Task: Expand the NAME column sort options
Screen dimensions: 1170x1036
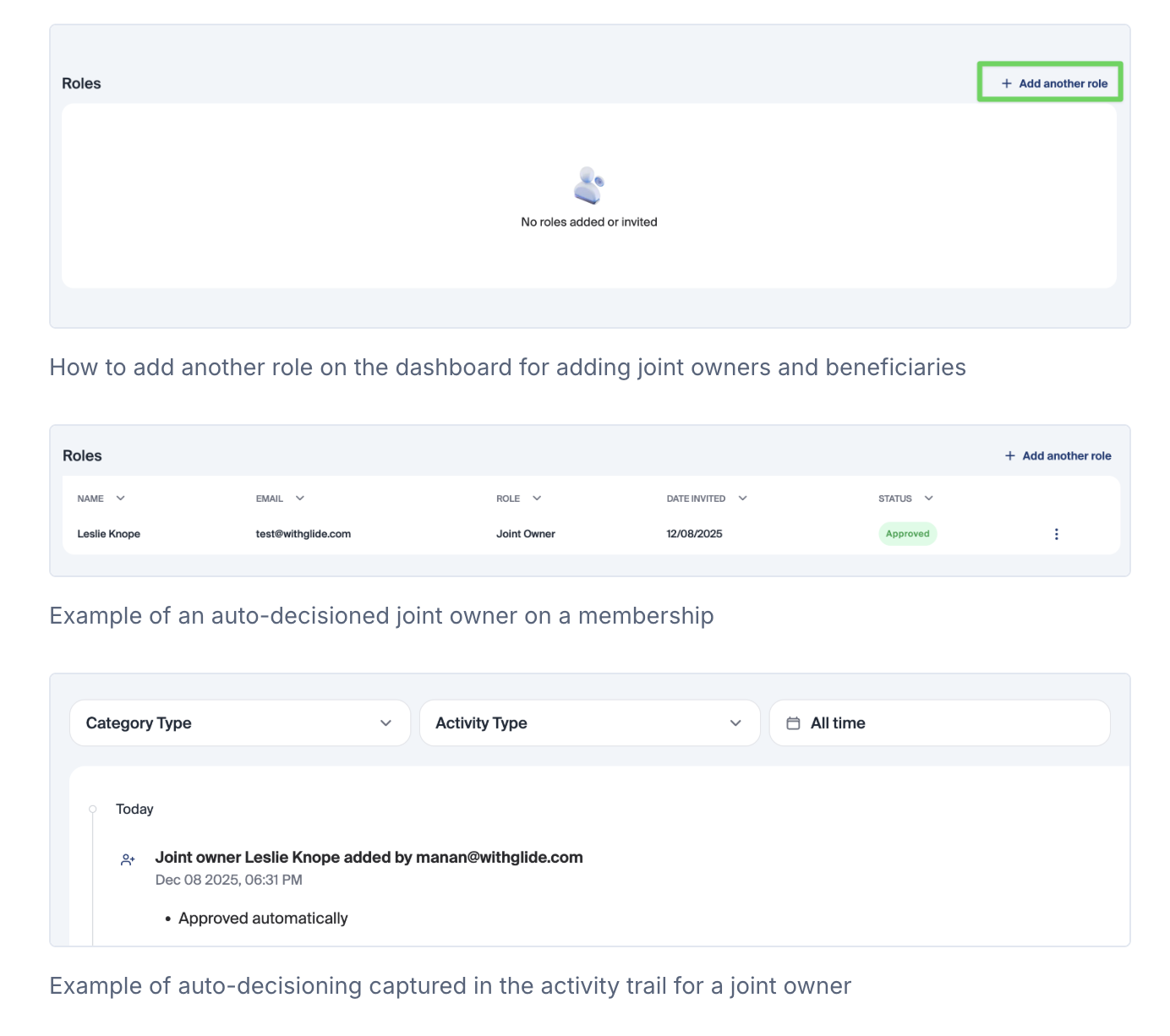Action: [121, 498]
